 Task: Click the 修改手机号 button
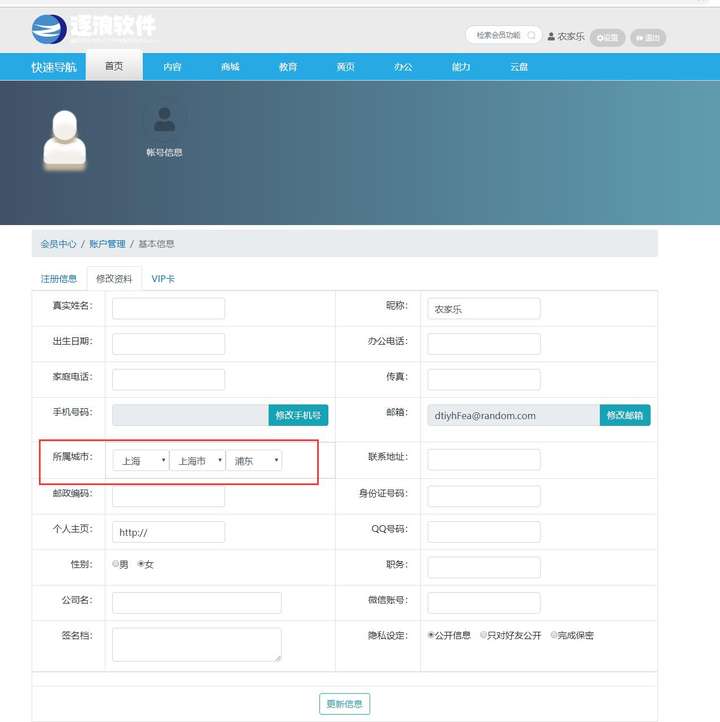point(298,415)
